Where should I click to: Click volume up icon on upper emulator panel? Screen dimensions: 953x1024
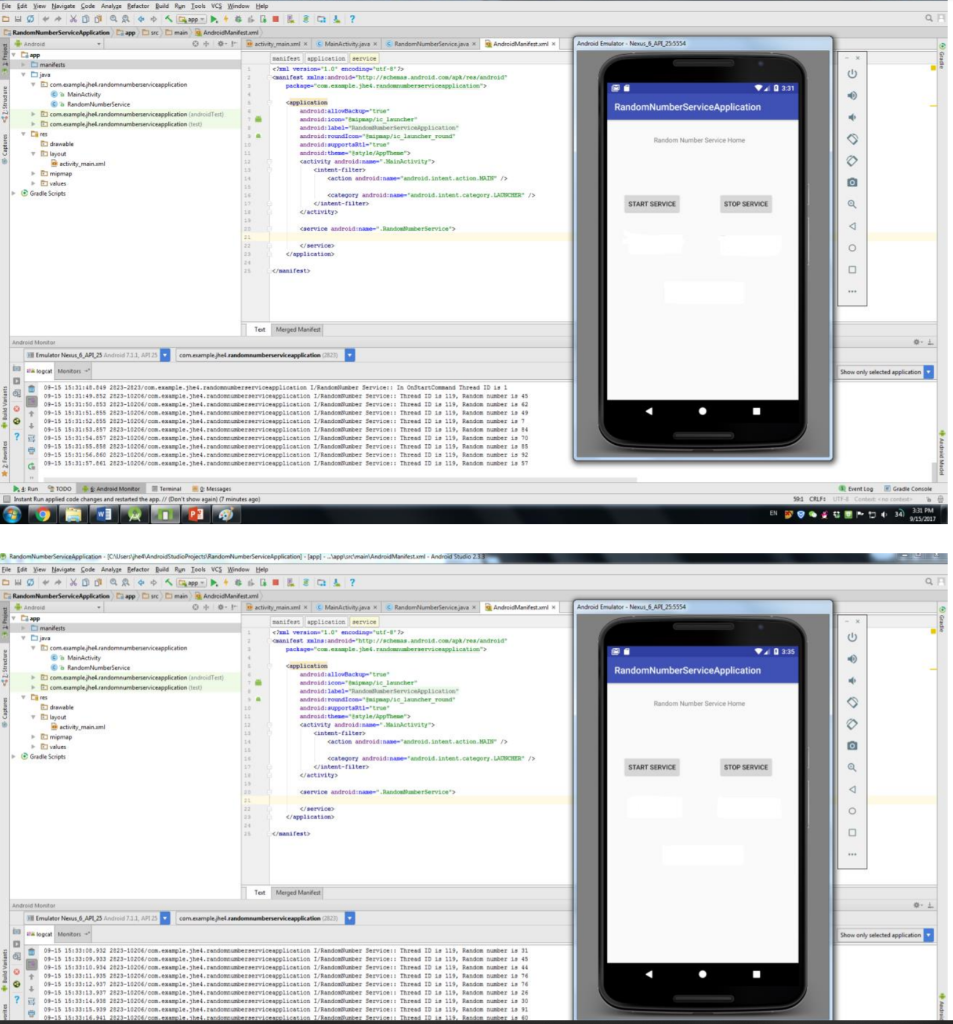click(852, 95)
